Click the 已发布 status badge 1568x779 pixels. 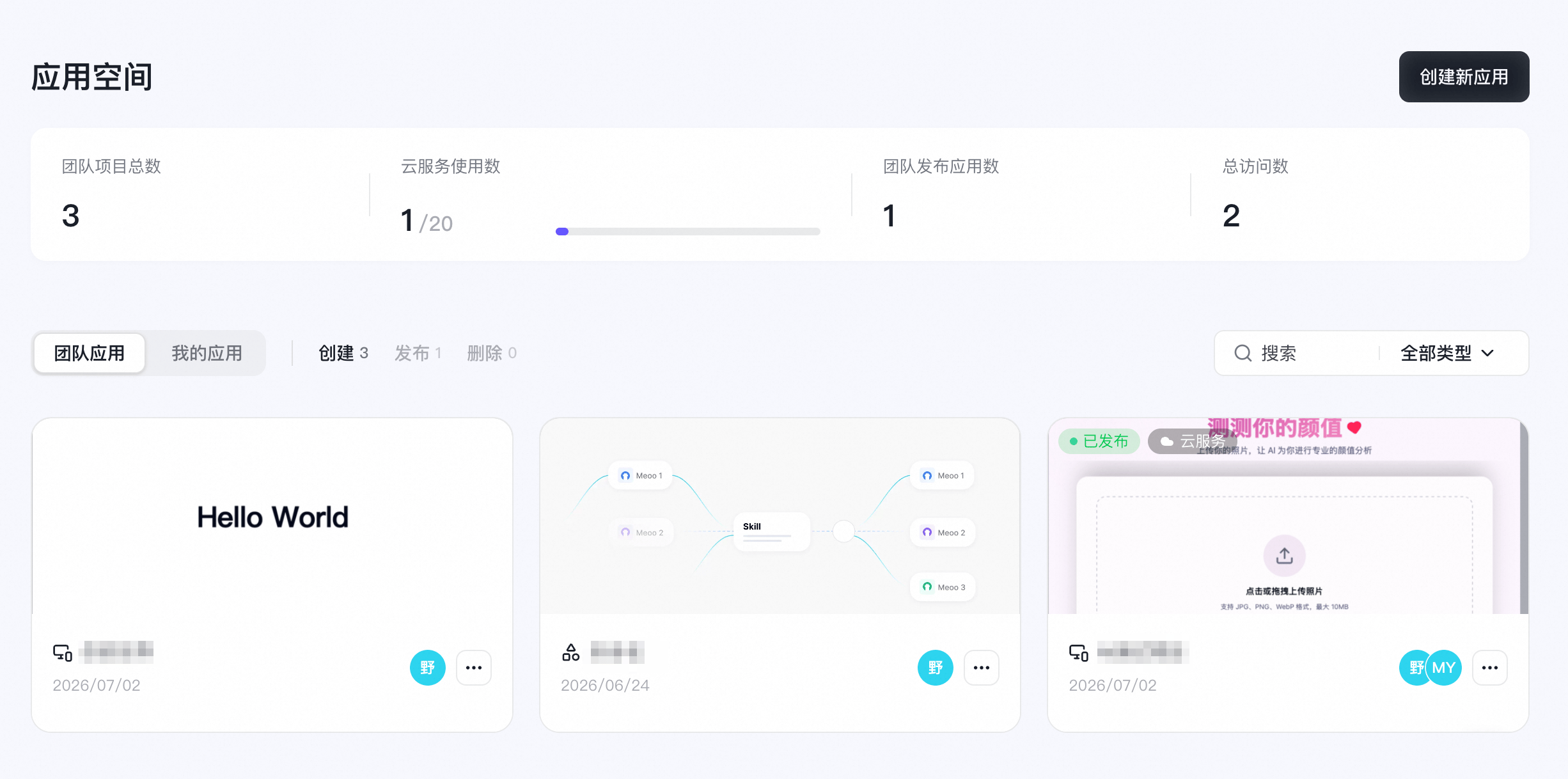(x=1099, y=441)
